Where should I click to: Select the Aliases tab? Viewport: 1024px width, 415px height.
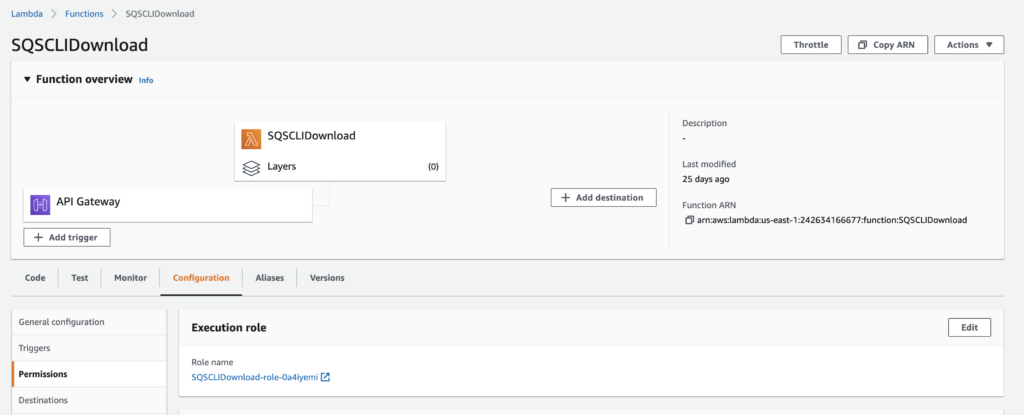(x=269, y=278)
